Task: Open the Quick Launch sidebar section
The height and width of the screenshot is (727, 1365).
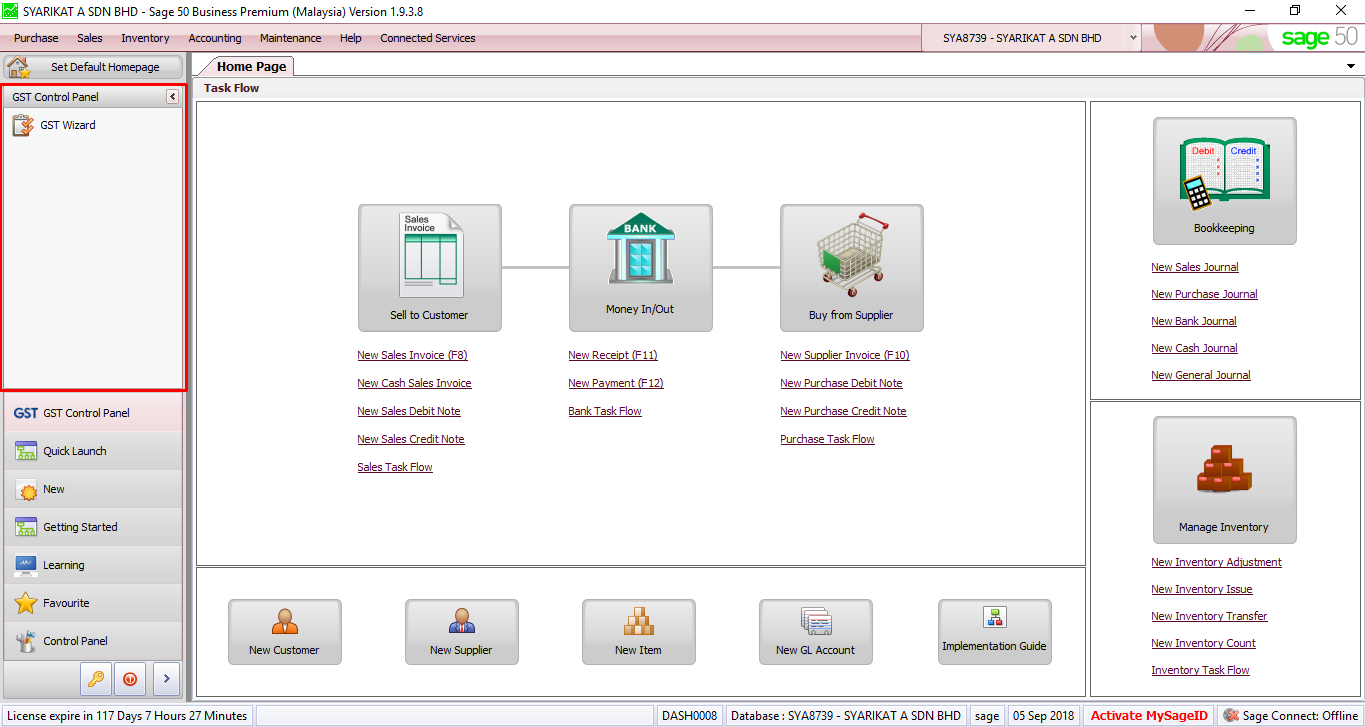Action: (93, 451)
